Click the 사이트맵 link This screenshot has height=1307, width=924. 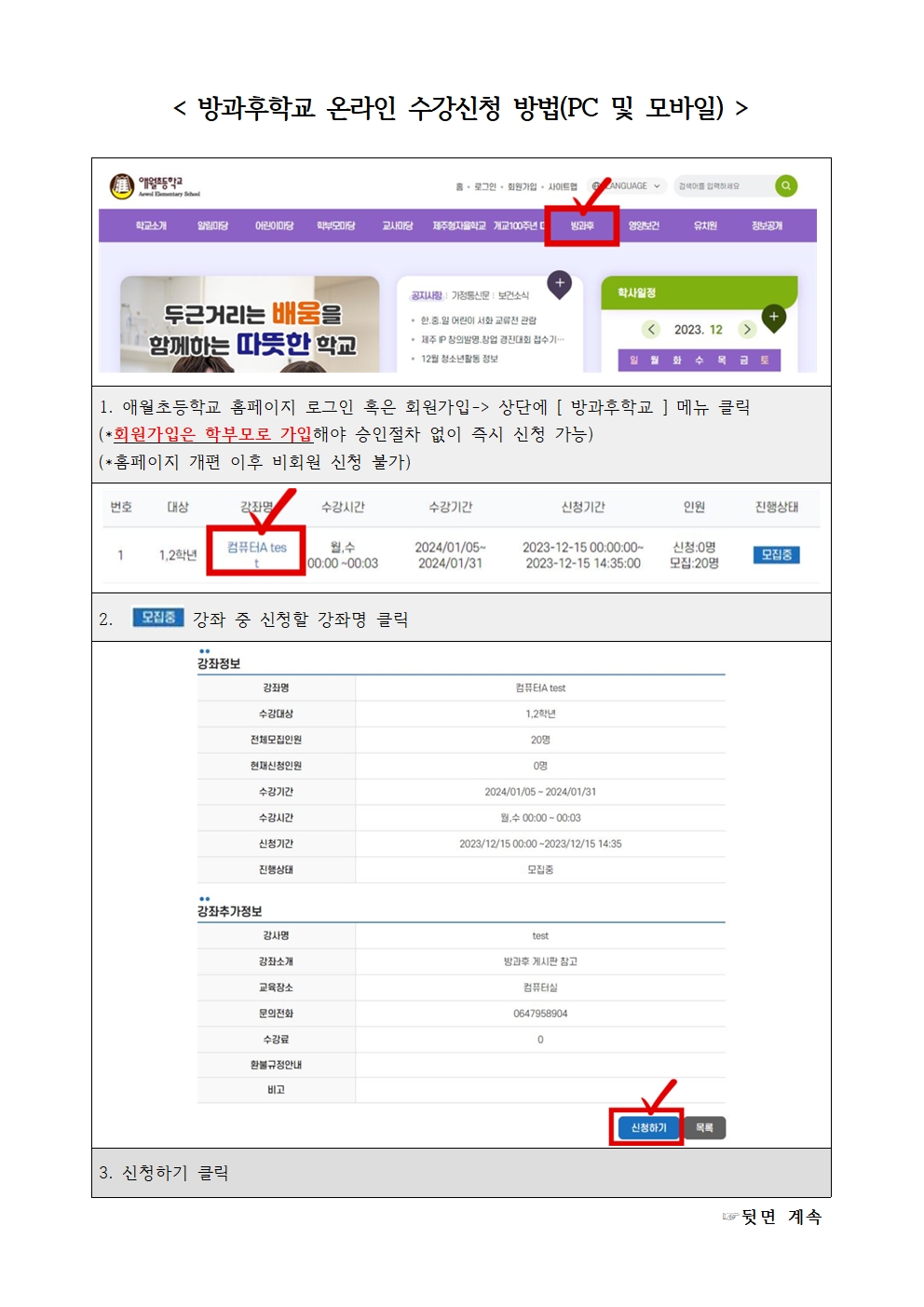[x=563, y=187]
